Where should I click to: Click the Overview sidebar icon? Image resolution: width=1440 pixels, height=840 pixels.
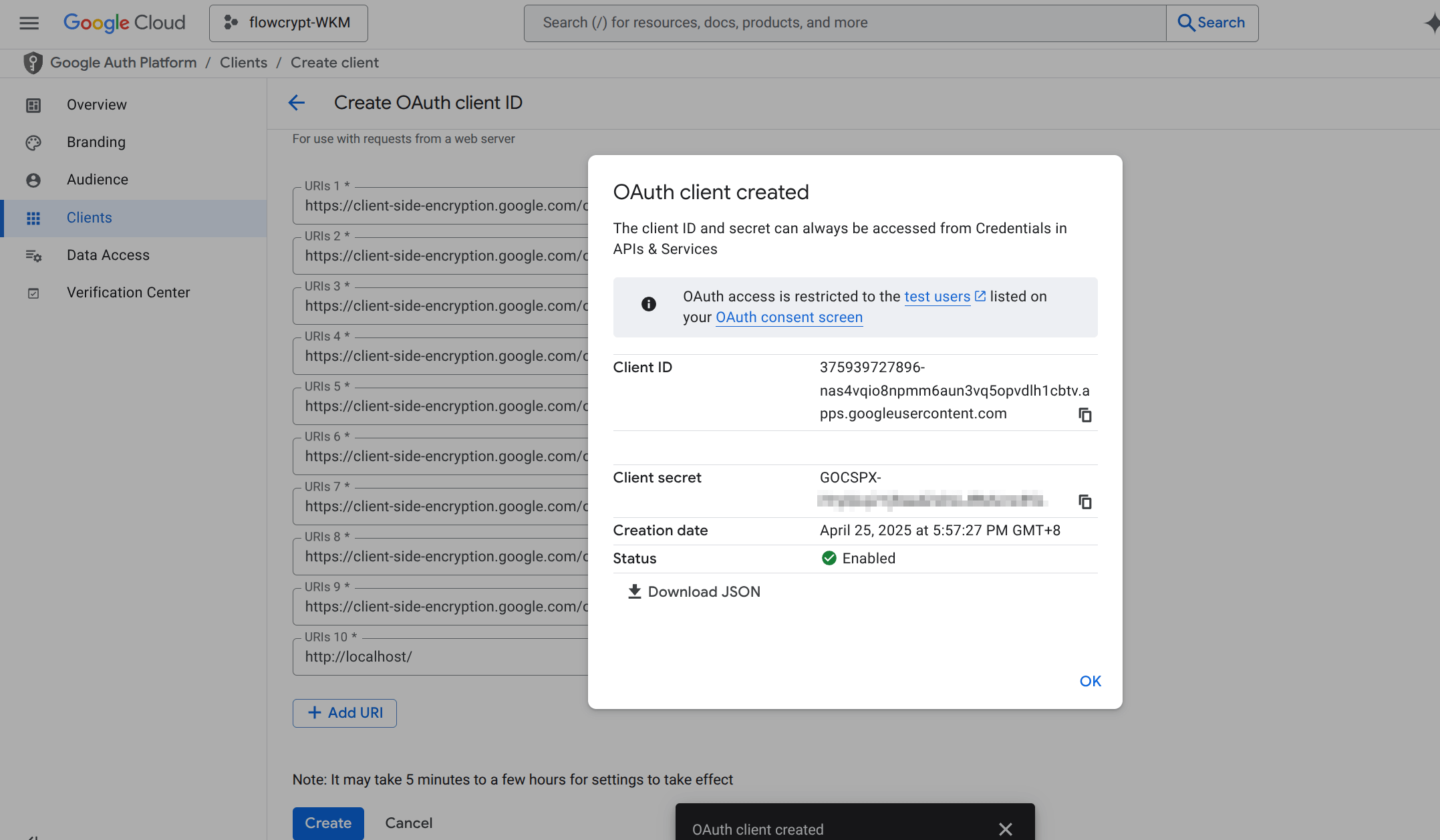tap(33, 105)
